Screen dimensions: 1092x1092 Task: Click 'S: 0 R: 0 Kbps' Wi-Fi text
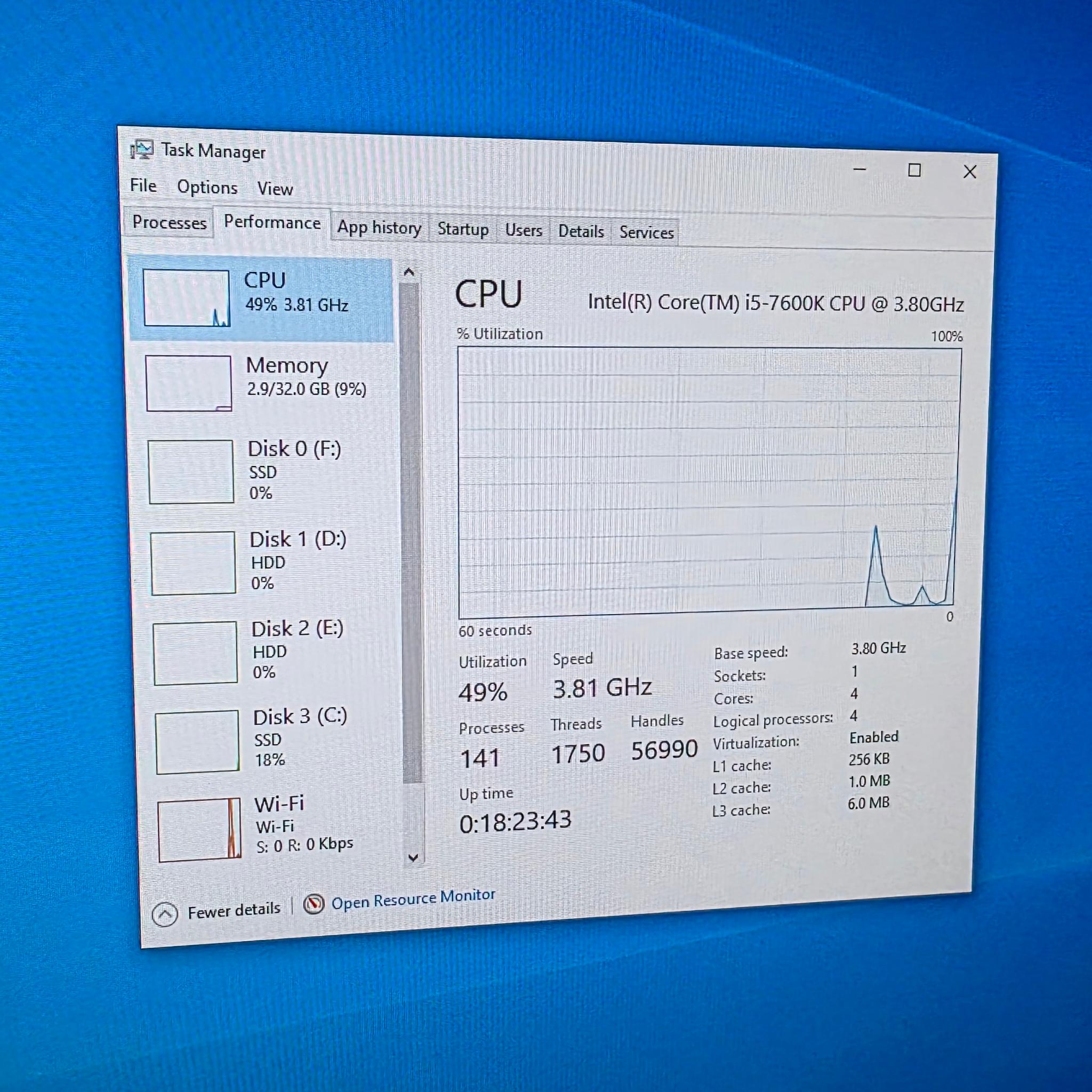[304, 845]
